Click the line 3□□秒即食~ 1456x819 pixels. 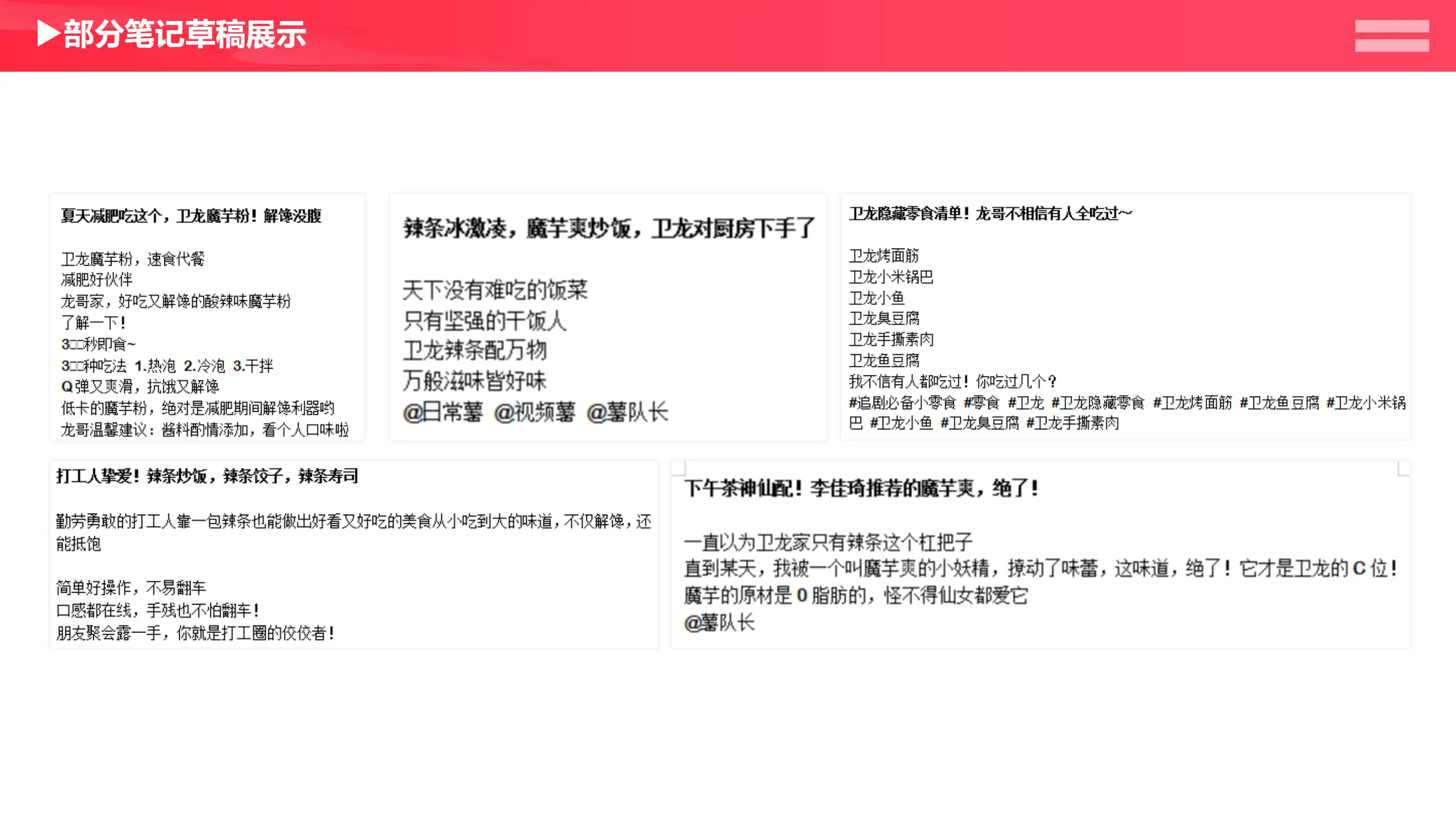(98, 344)
